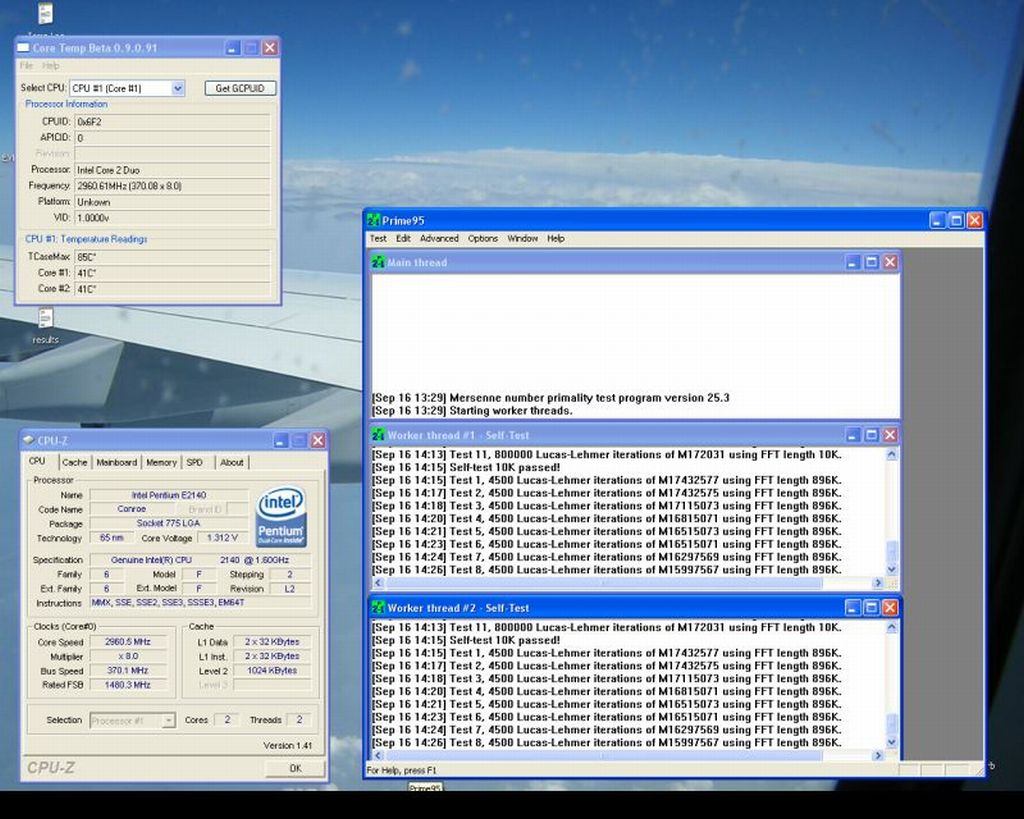The image size is (1024, 819).
Task: Minimize the Main thread child window
Action: tap(852, 263)
